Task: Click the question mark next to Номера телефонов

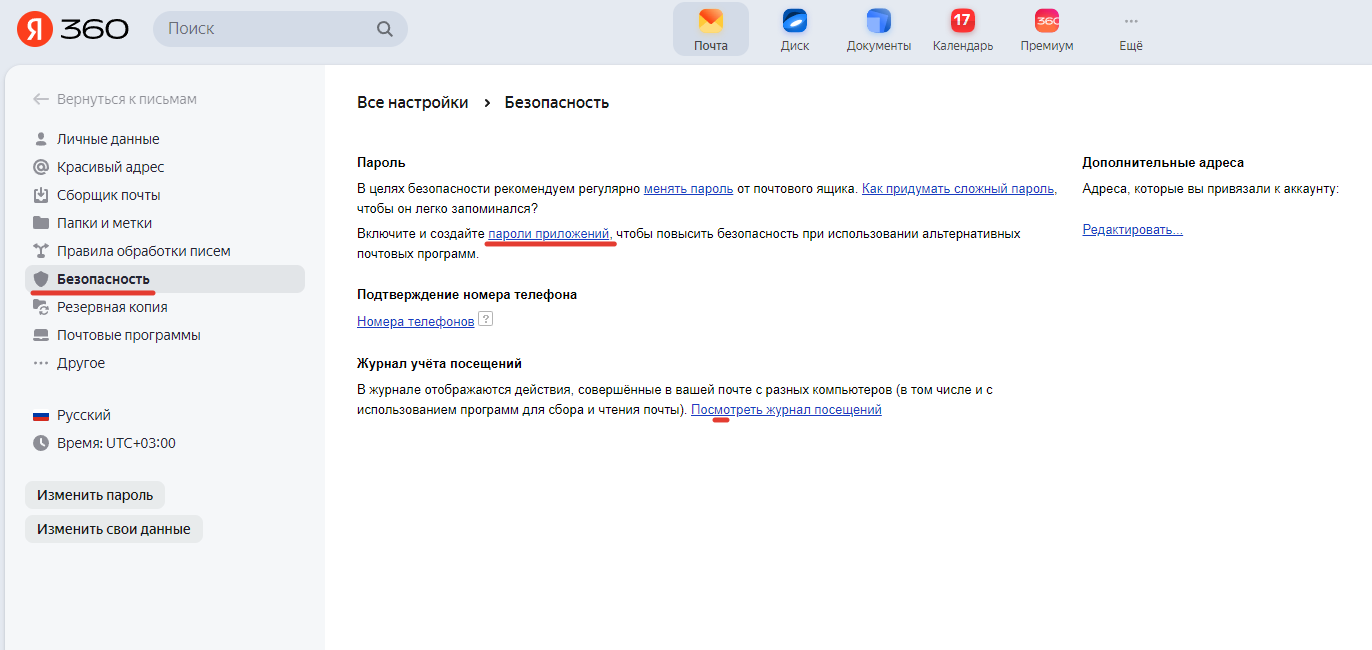Action: point(485,319)
